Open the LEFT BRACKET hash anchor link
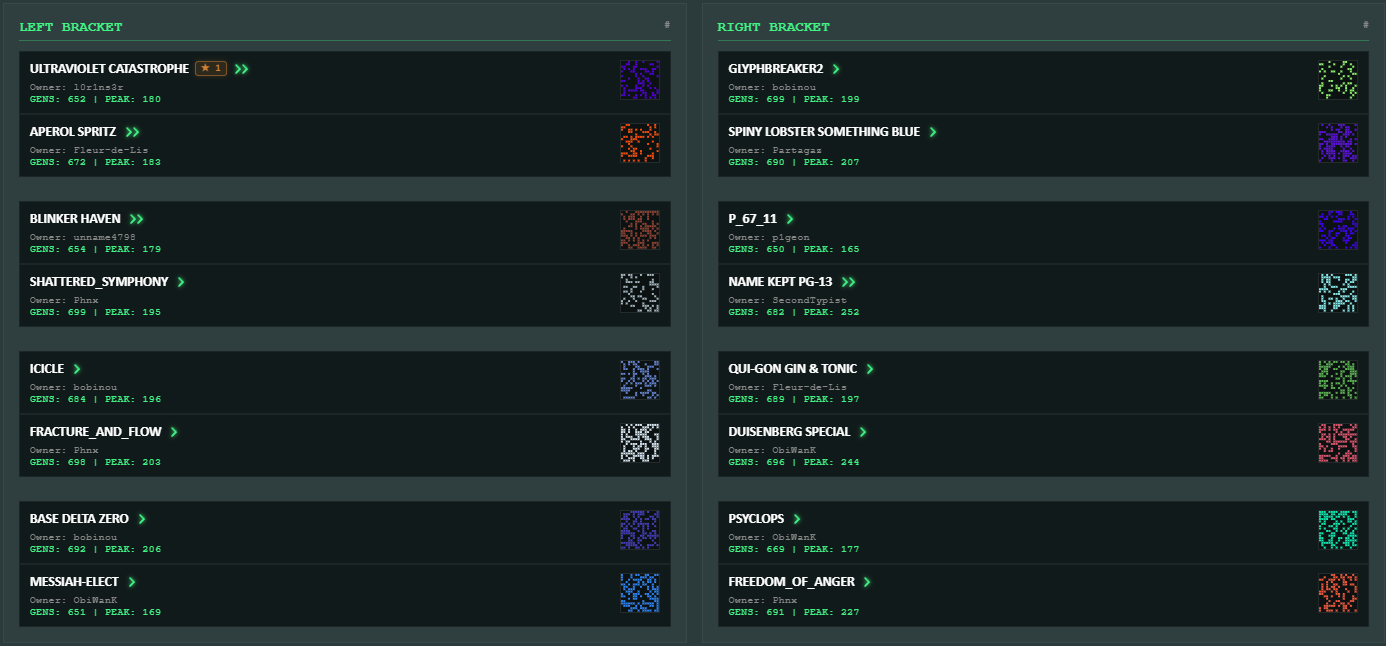Screen dimensions: 1386x646 tap(667, 25)
